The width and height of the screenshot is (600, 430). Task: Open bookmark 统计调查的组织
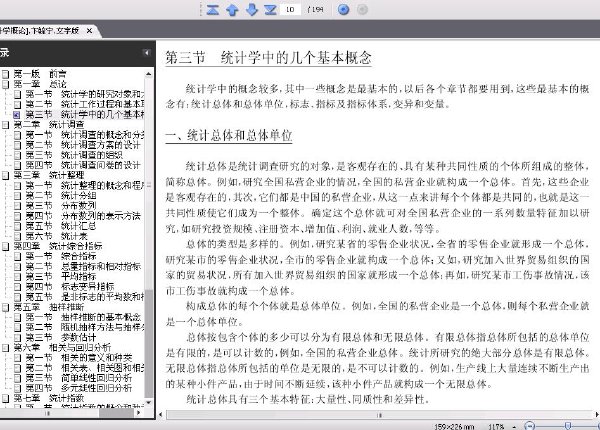(74, 155)
